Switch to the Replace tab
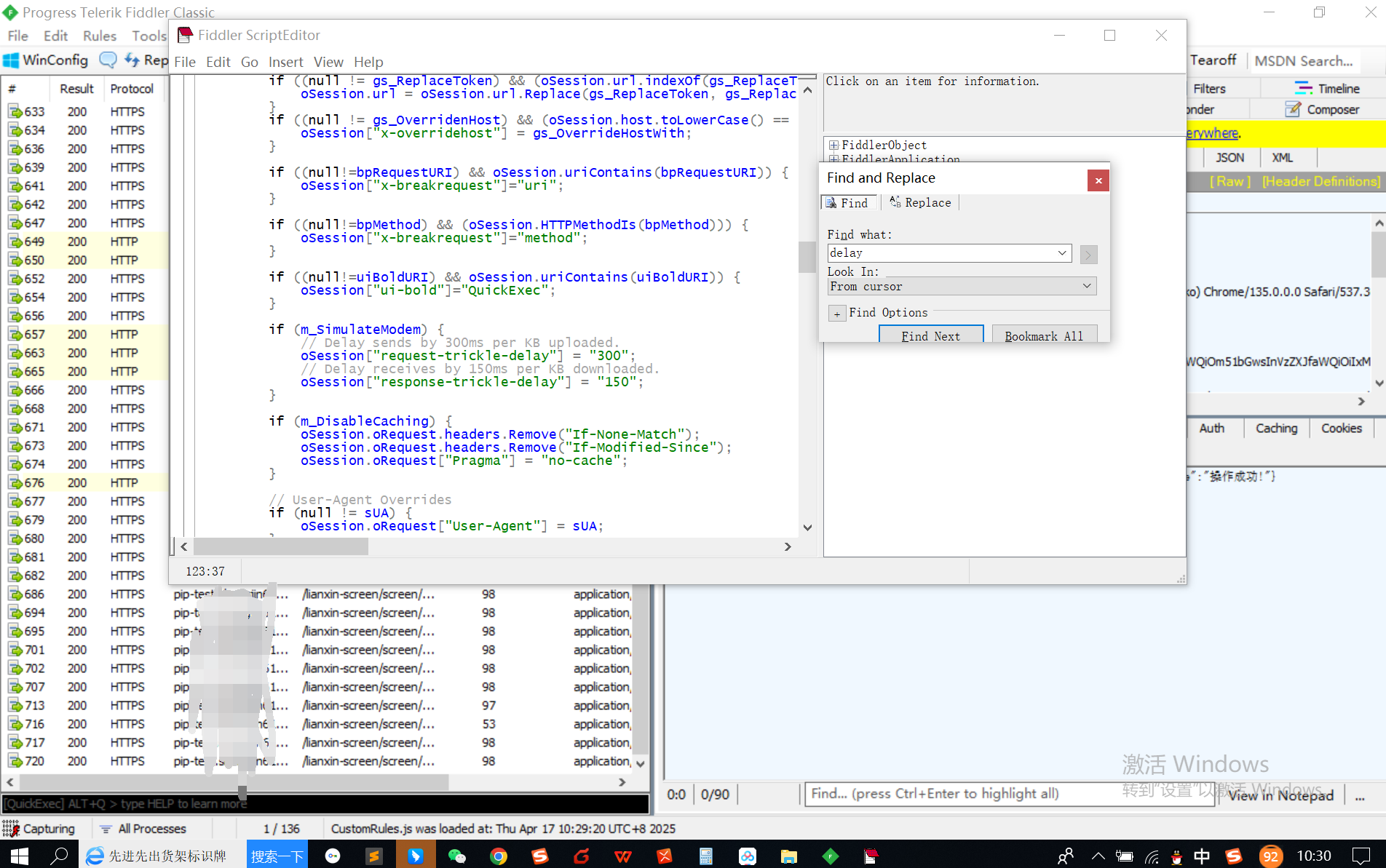The height and width of the screenshot is (868, 1386). click(920, 203)
